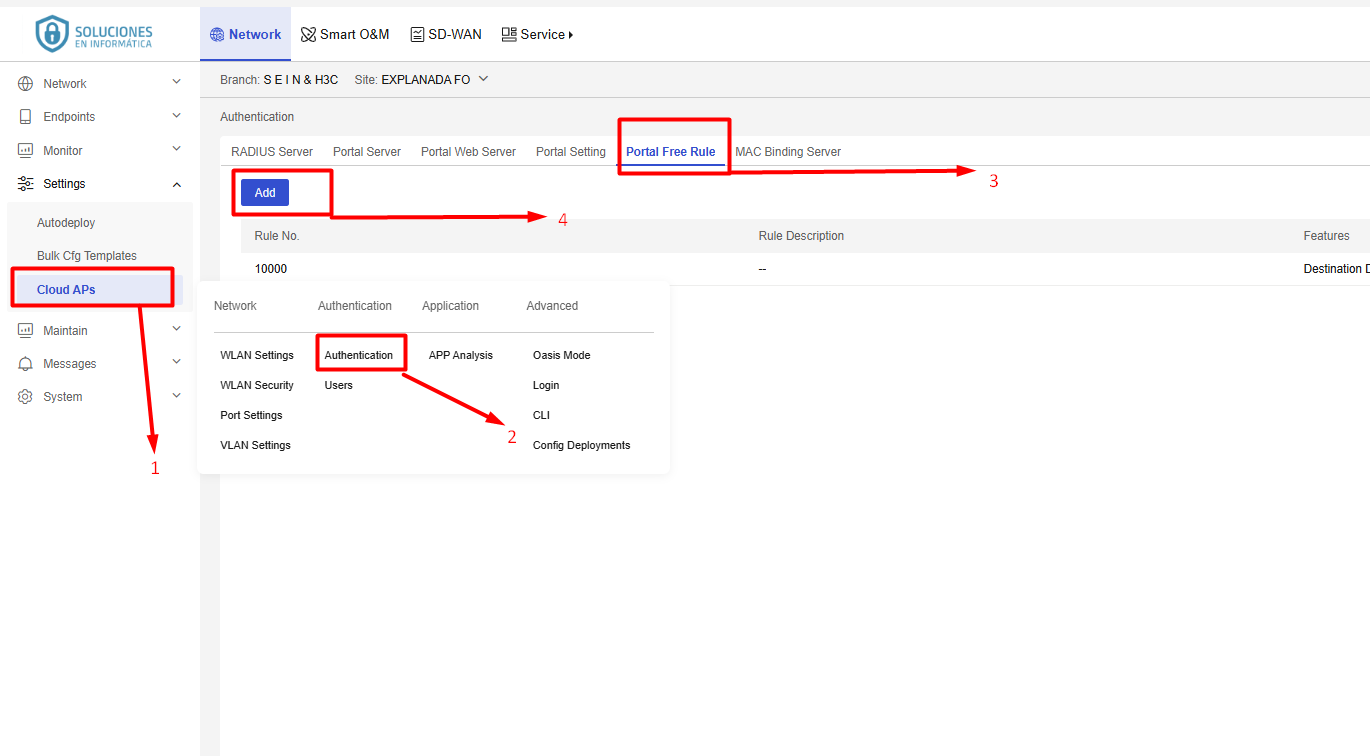Click the Advanced menu heading
1370x756 pixels.
pos(552,306)
